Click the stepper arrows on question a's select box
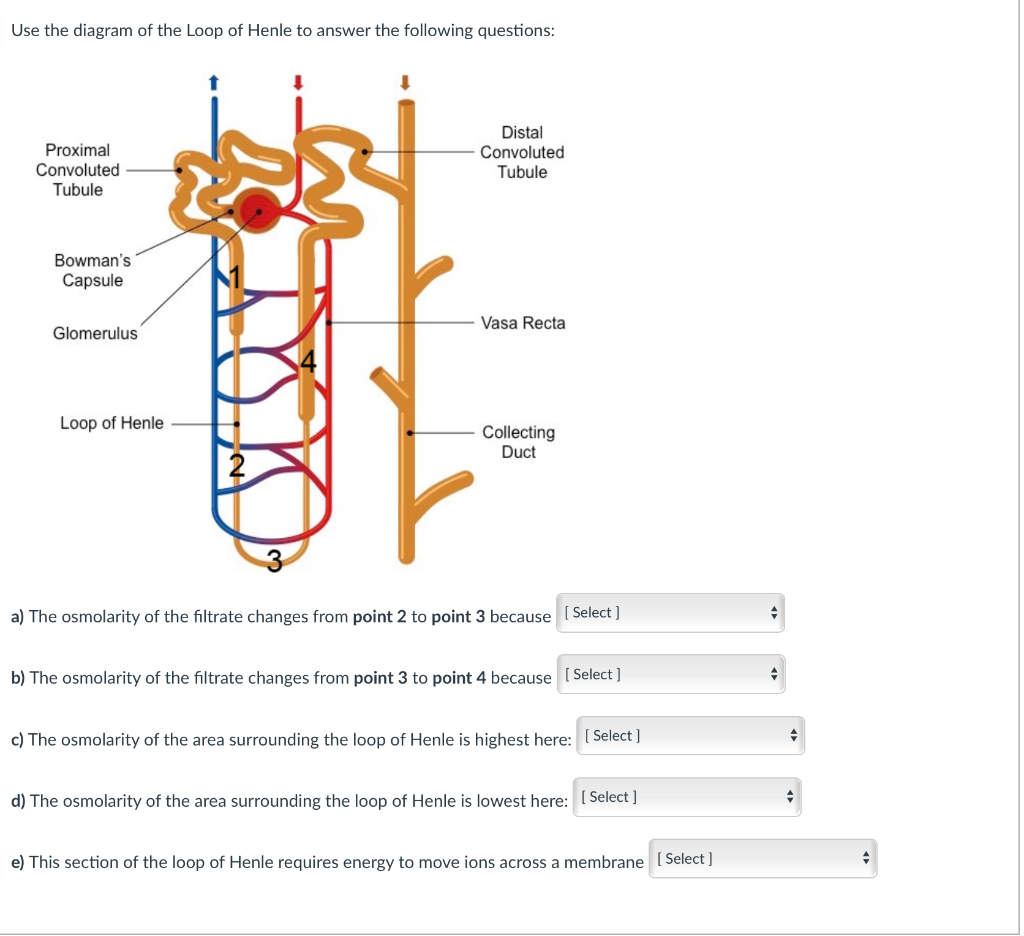This screenshot has height=936, width=1024. click(774, 612)
